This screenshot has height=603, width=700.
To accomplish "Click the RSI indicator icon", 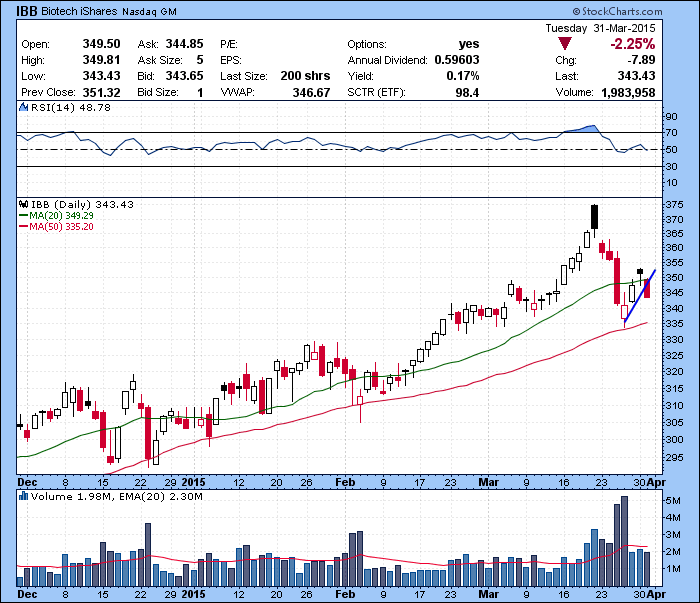I will pyautogui.click(x=23, y=107).
